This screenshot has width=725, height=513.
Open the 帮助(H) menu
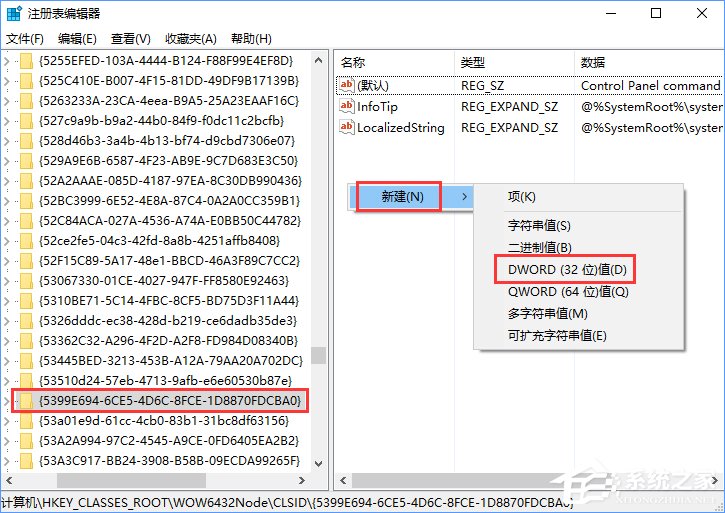pyautogui.click(x=252, y=39)
